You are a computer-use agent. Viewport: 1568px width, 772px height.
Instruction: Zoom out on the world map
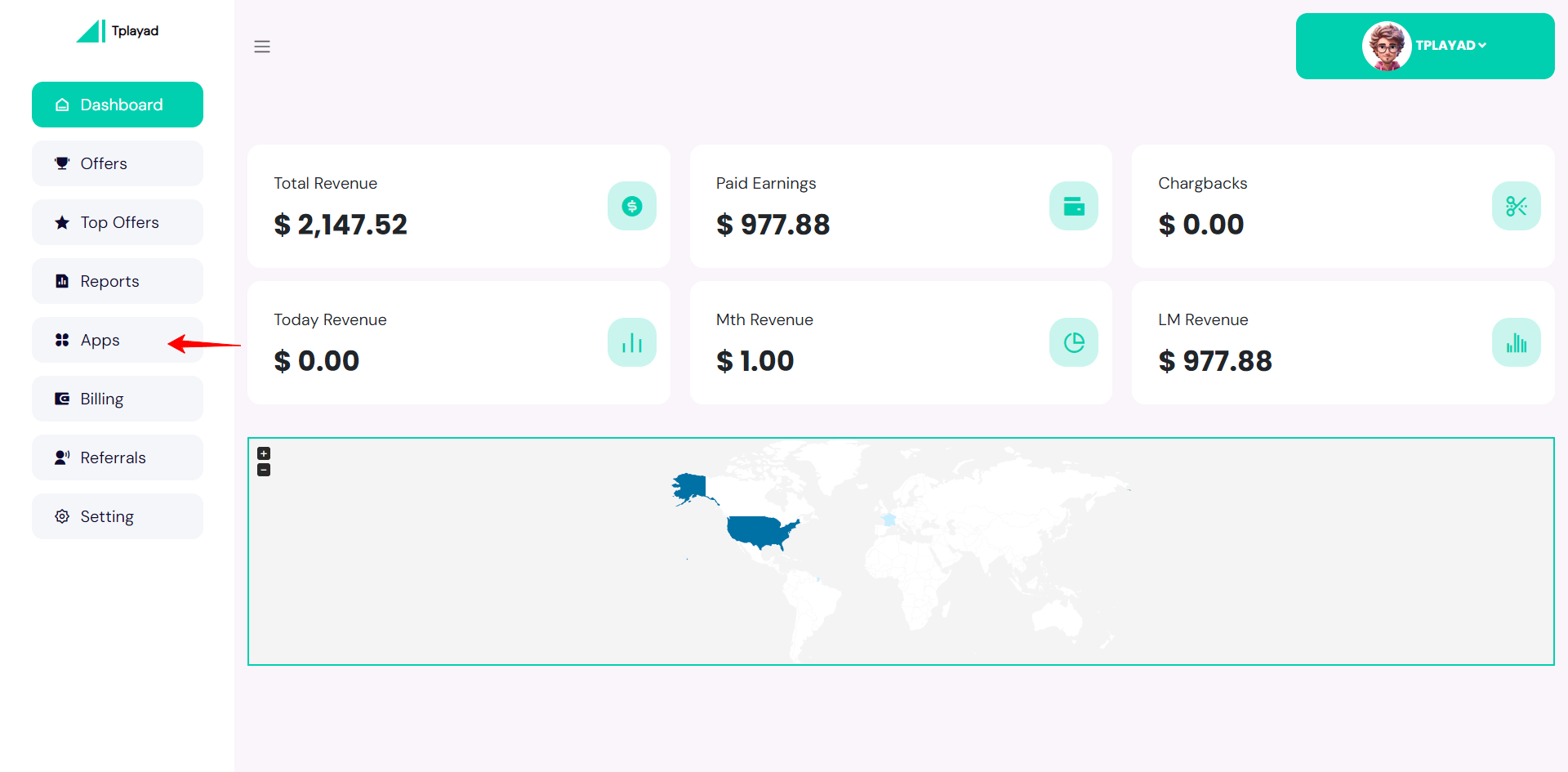click(x=264, y=470)
